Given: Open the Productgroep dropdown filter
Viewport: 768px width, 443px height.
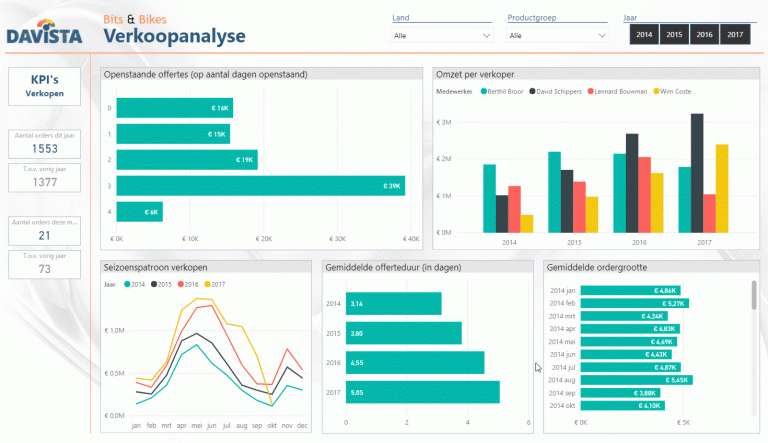Looking at the screenshot, I should click(557, 35).
